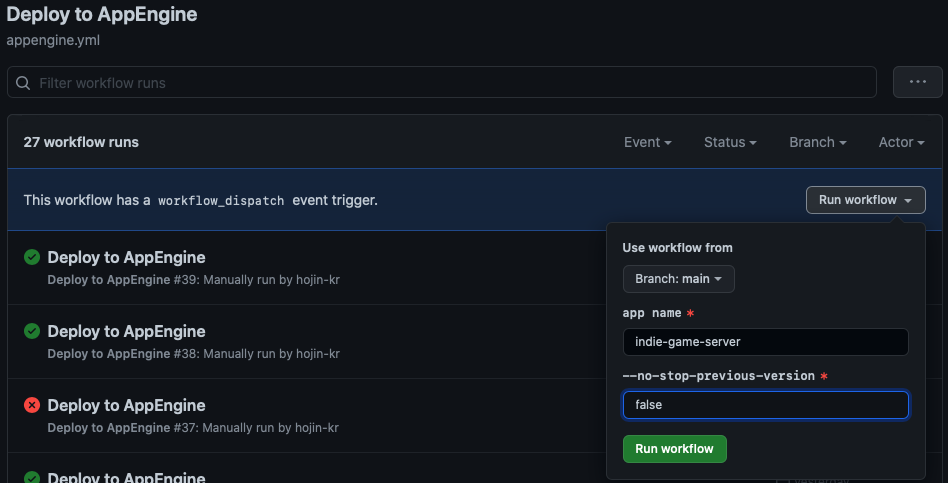The width and height of the screenshot is (948, 483).
Task: Open Deploy to AppEngine run #39 title
Action: 126,258
